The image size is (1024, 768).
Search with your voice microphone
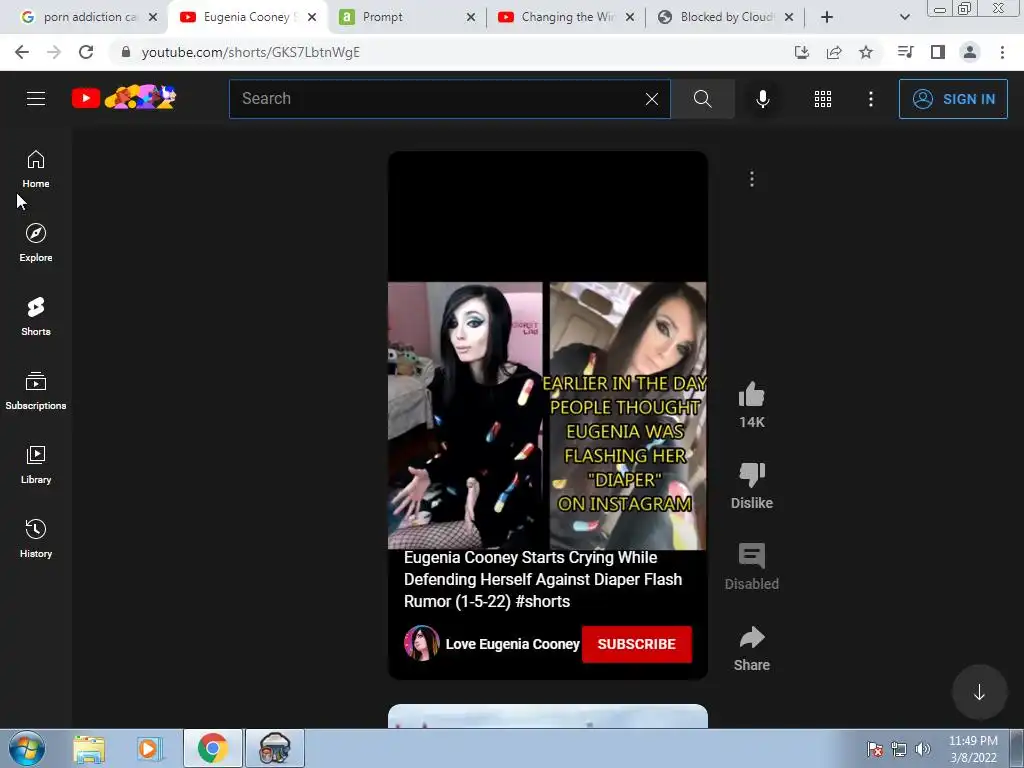coord(763,99)
